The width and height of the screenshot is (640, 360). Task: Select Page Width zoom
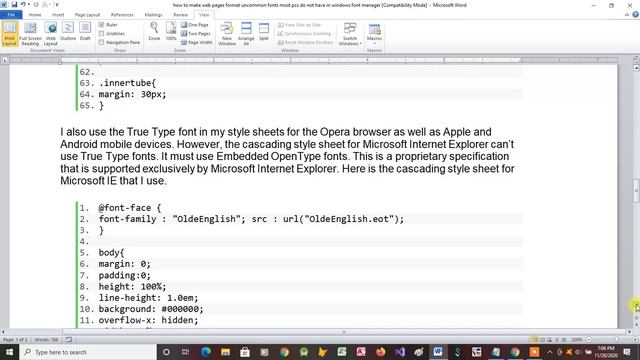(x=197, y=42)
